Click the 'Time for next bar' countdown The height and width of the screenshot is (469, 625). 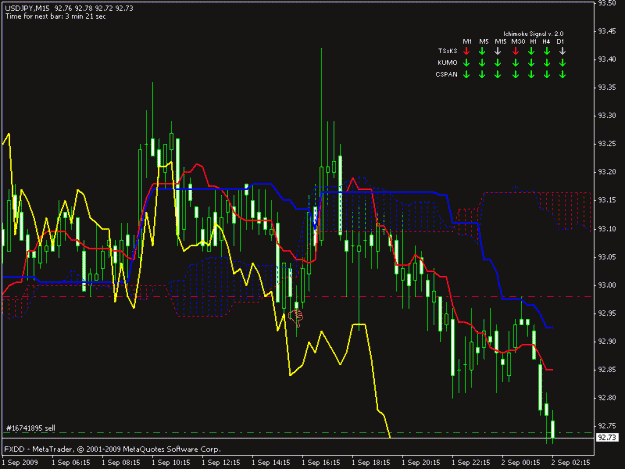pos(55,16)
